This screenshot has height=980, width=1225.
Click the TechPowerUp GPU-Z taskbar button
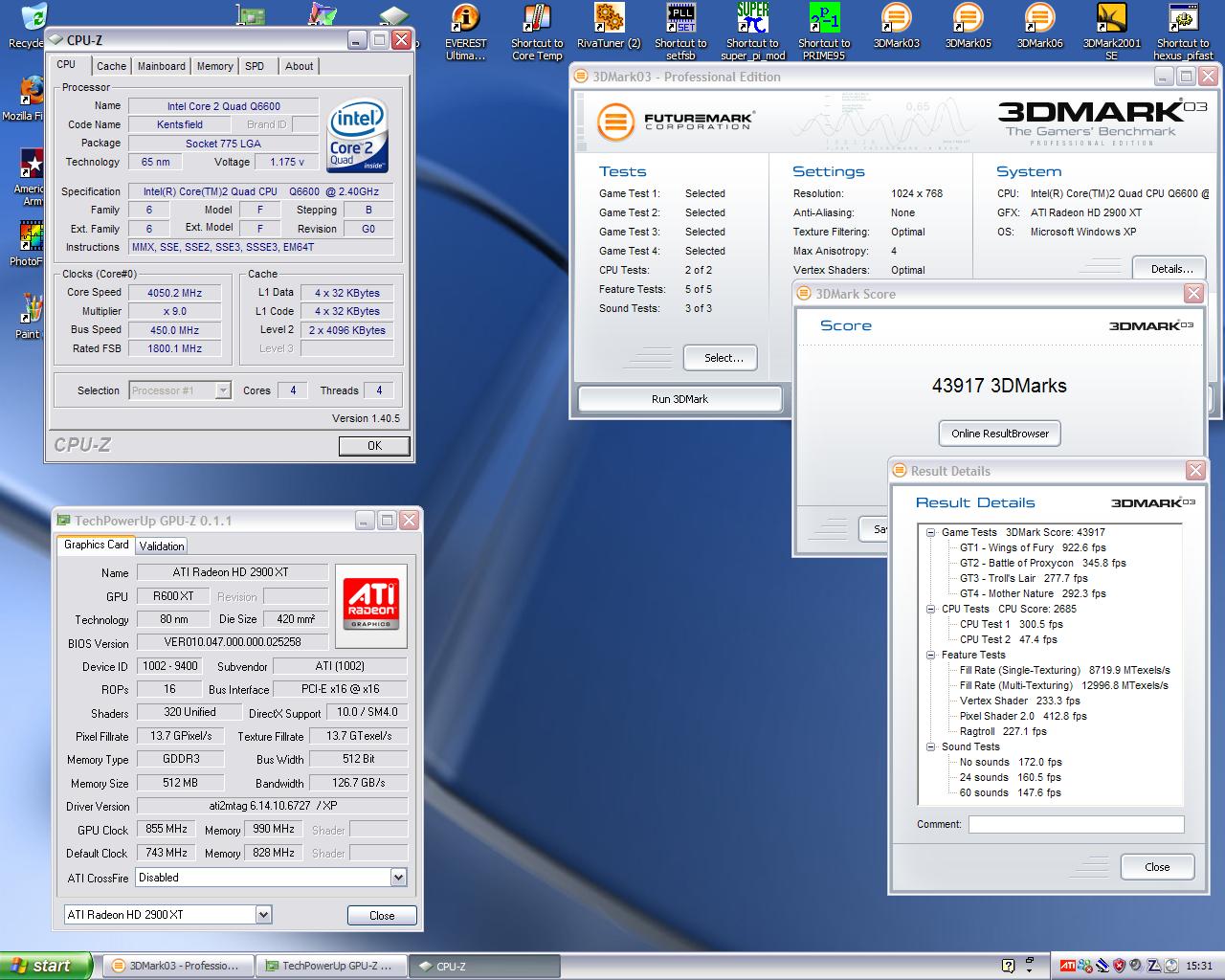point(332,967)
